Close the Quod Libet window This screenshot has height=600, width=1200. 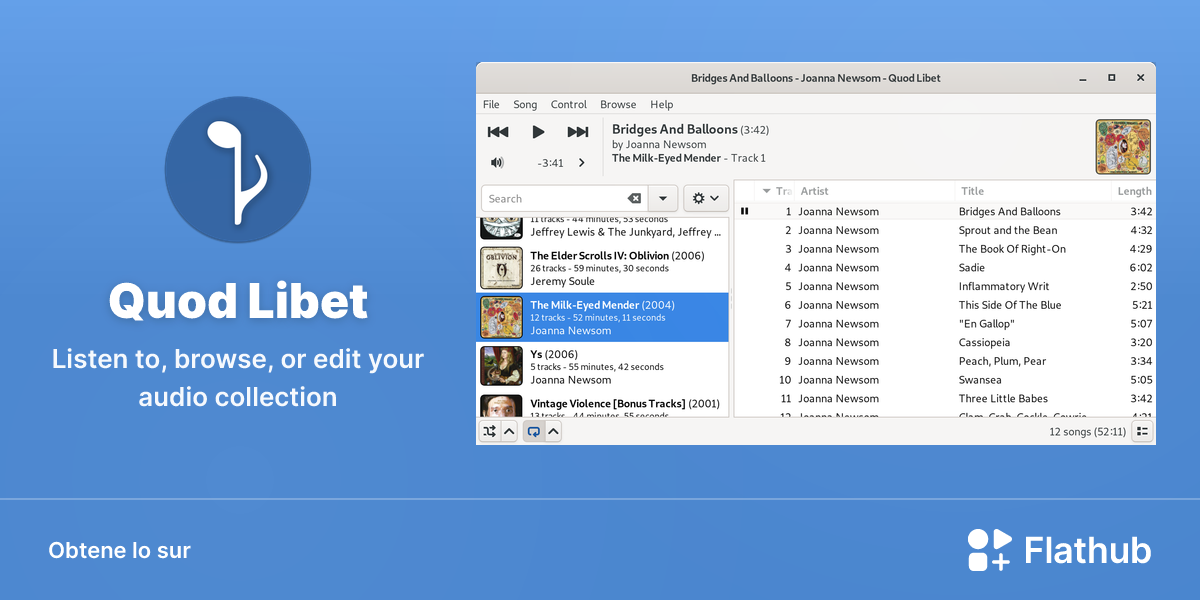point(1140,78)
